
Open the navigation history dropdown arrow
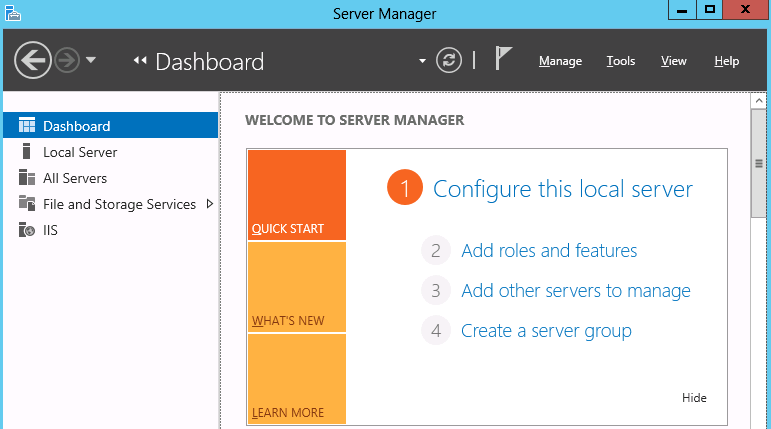90,61
